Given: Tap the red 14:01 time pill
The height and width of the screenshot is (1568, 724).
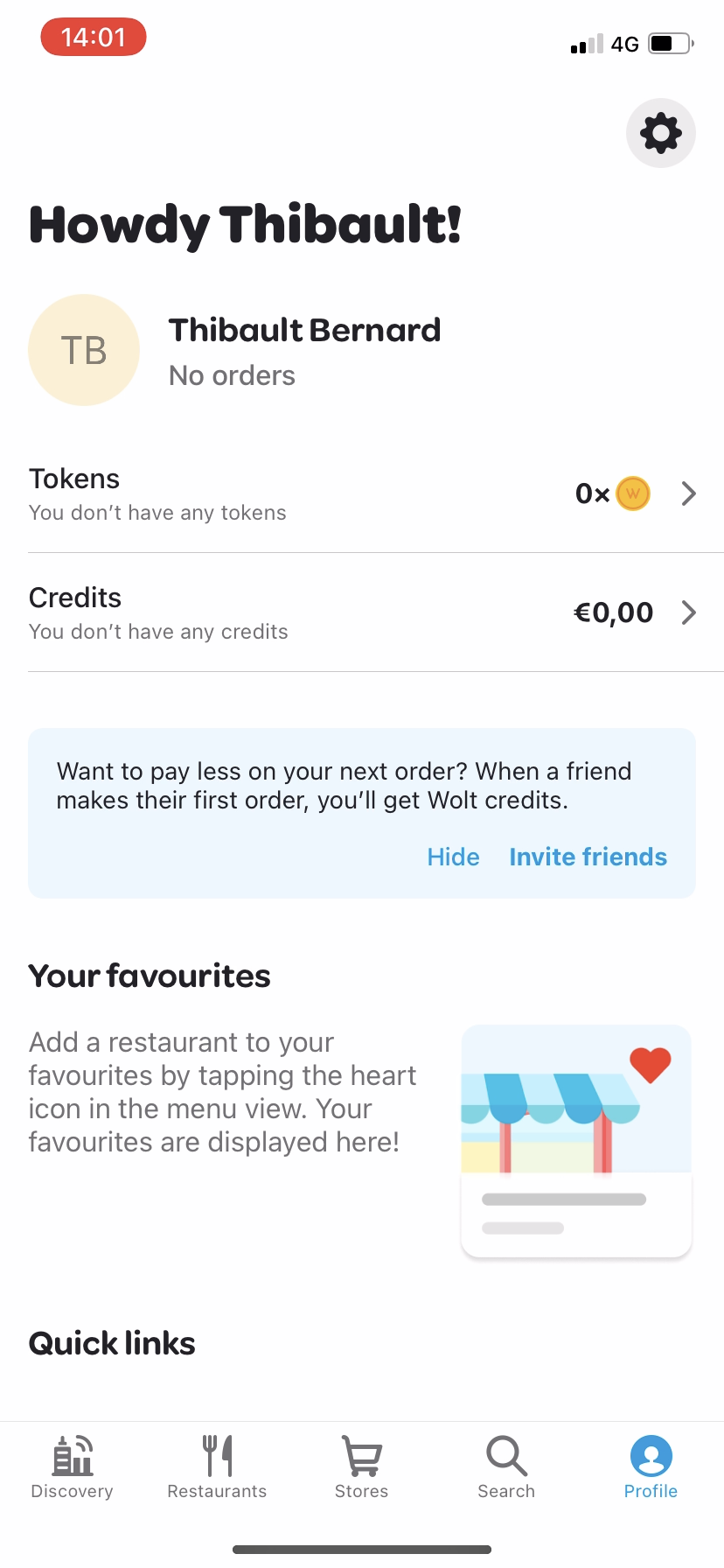Looking at the screenshot, I should 94,38.
